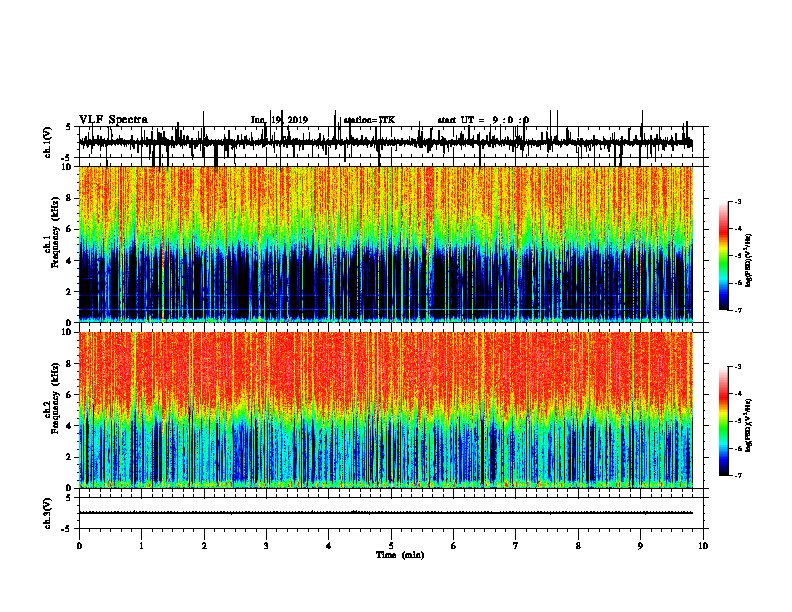Click time axis tick label "7"
Screen dimensions: 792x612
[x=516, y=546]
